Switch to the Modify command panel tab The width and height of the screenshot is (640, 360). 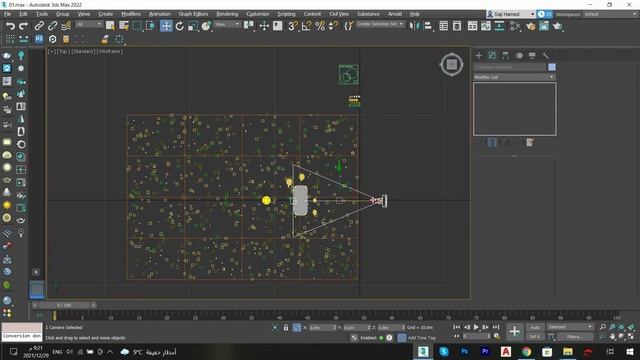pyautogui.click(x=492, y=55)
